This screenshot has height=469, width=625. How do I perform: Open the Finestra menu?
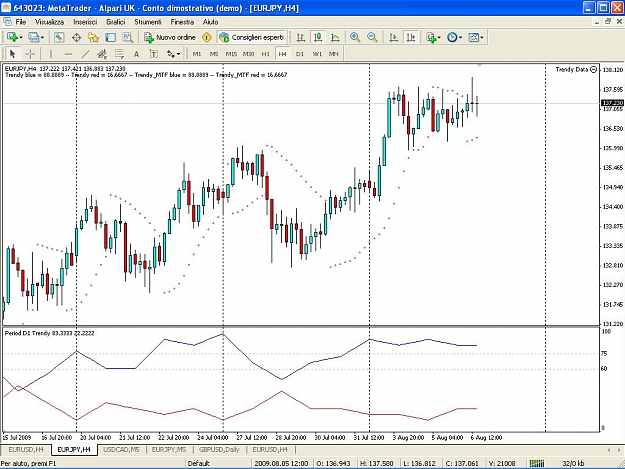pyautogui.click(x=182, y=22)
